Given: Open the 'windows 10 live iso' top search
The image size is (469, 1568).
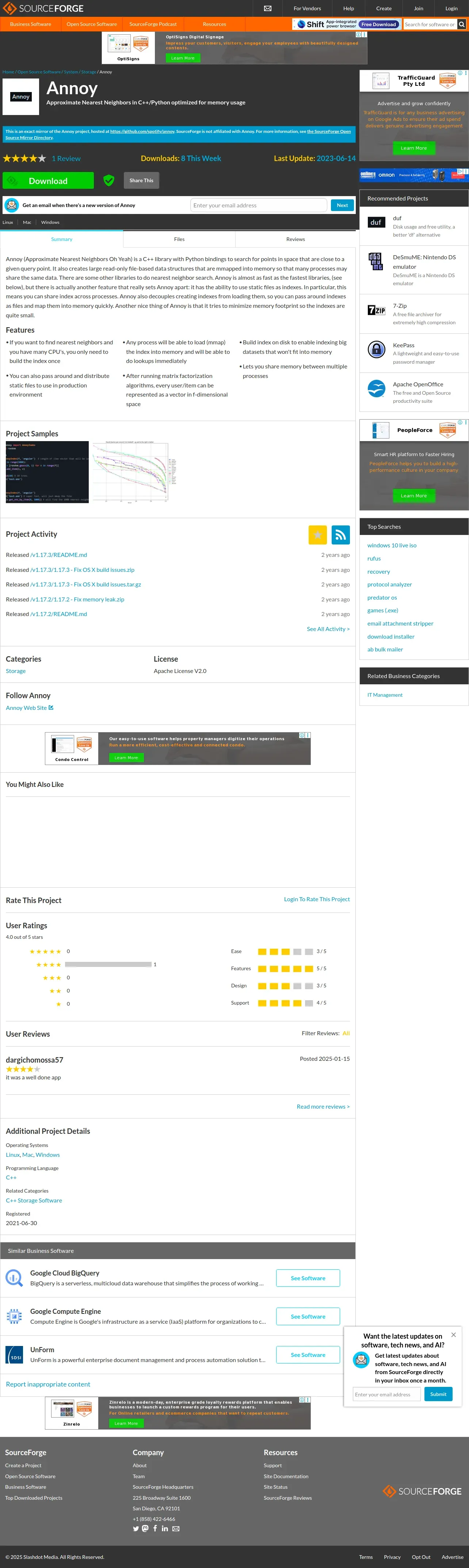Looking at the screenshot, I should (392, 546).
